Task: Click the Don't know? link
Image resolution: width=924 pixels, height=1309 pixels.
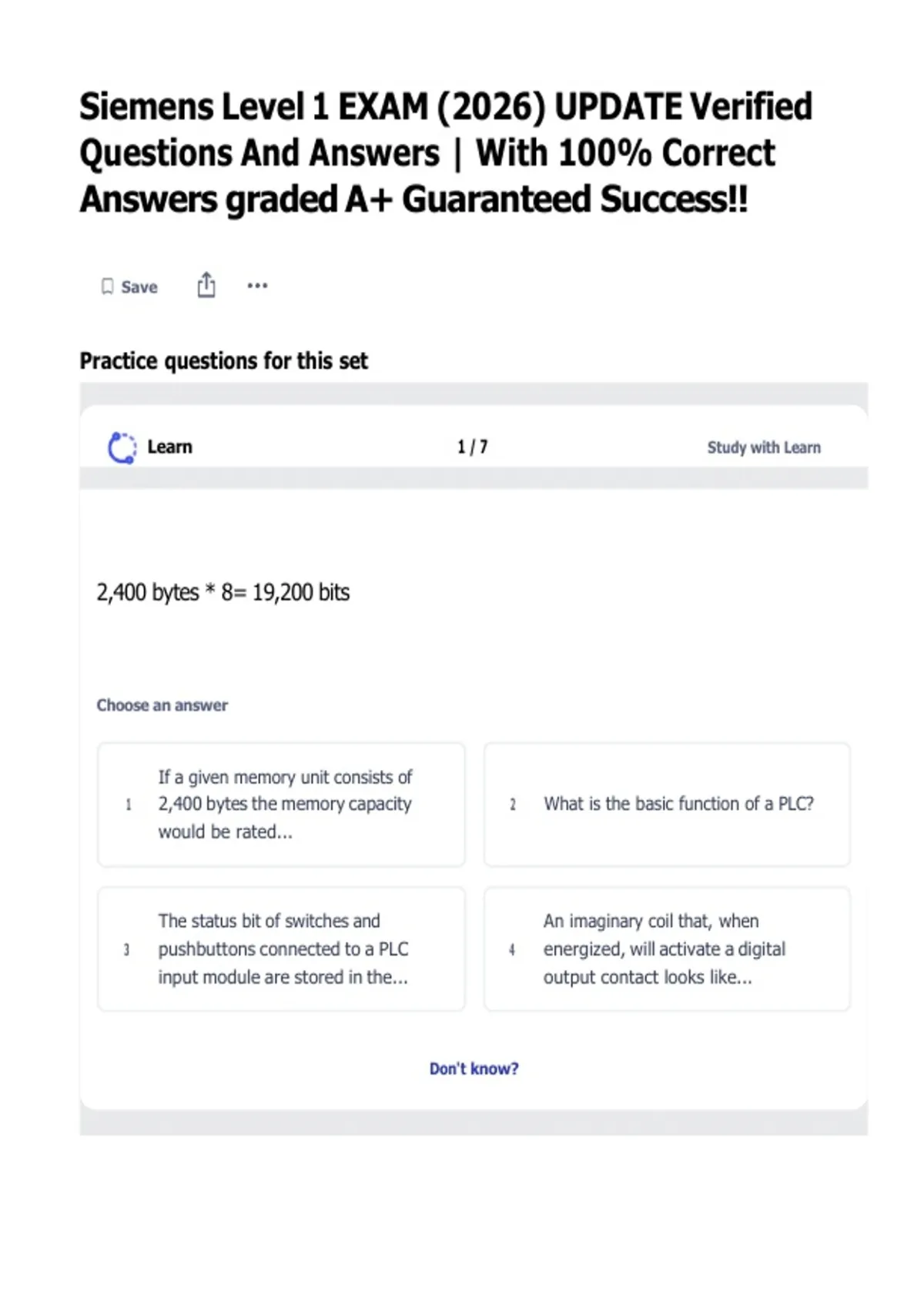Action: [x=474, y=1069]
